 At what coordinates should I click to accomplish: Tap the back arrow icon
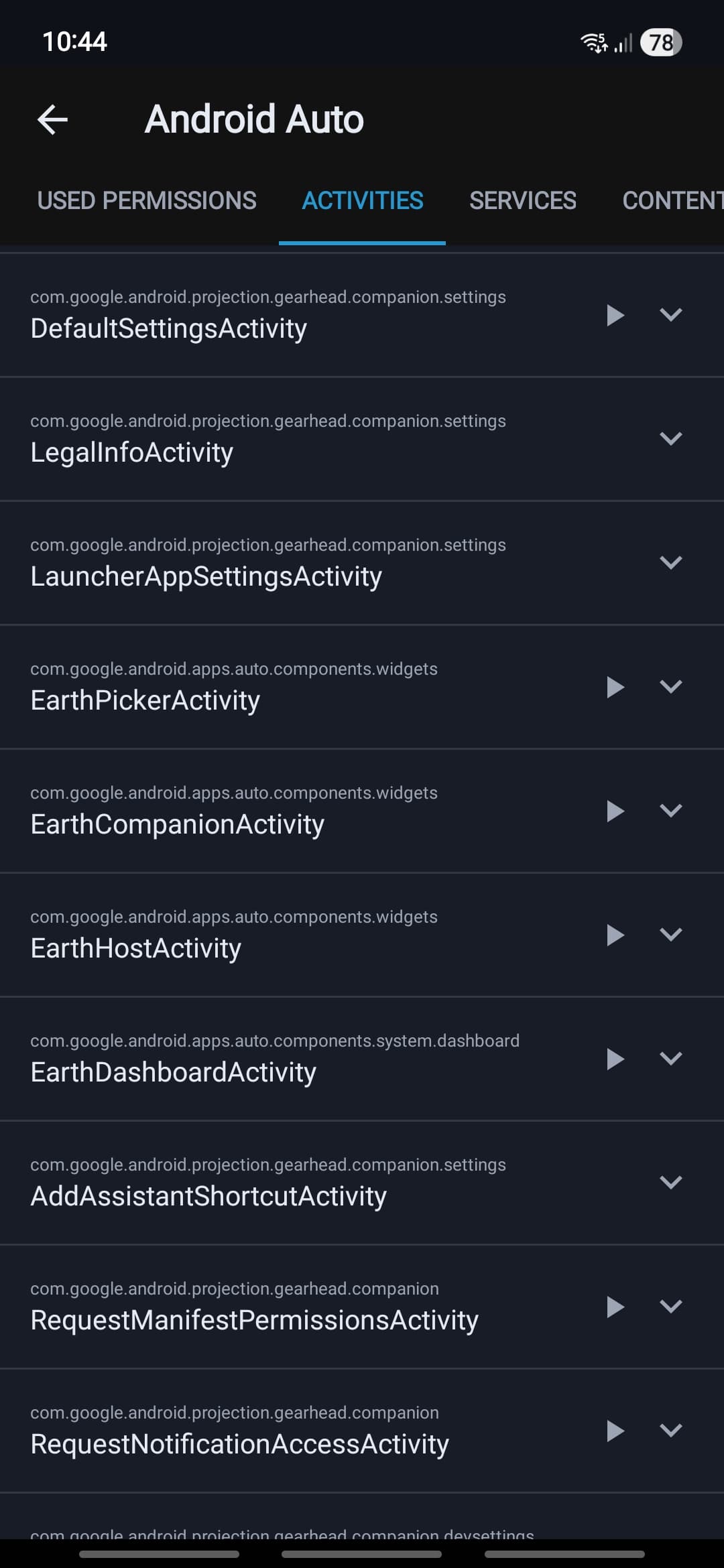coord(52,120)
